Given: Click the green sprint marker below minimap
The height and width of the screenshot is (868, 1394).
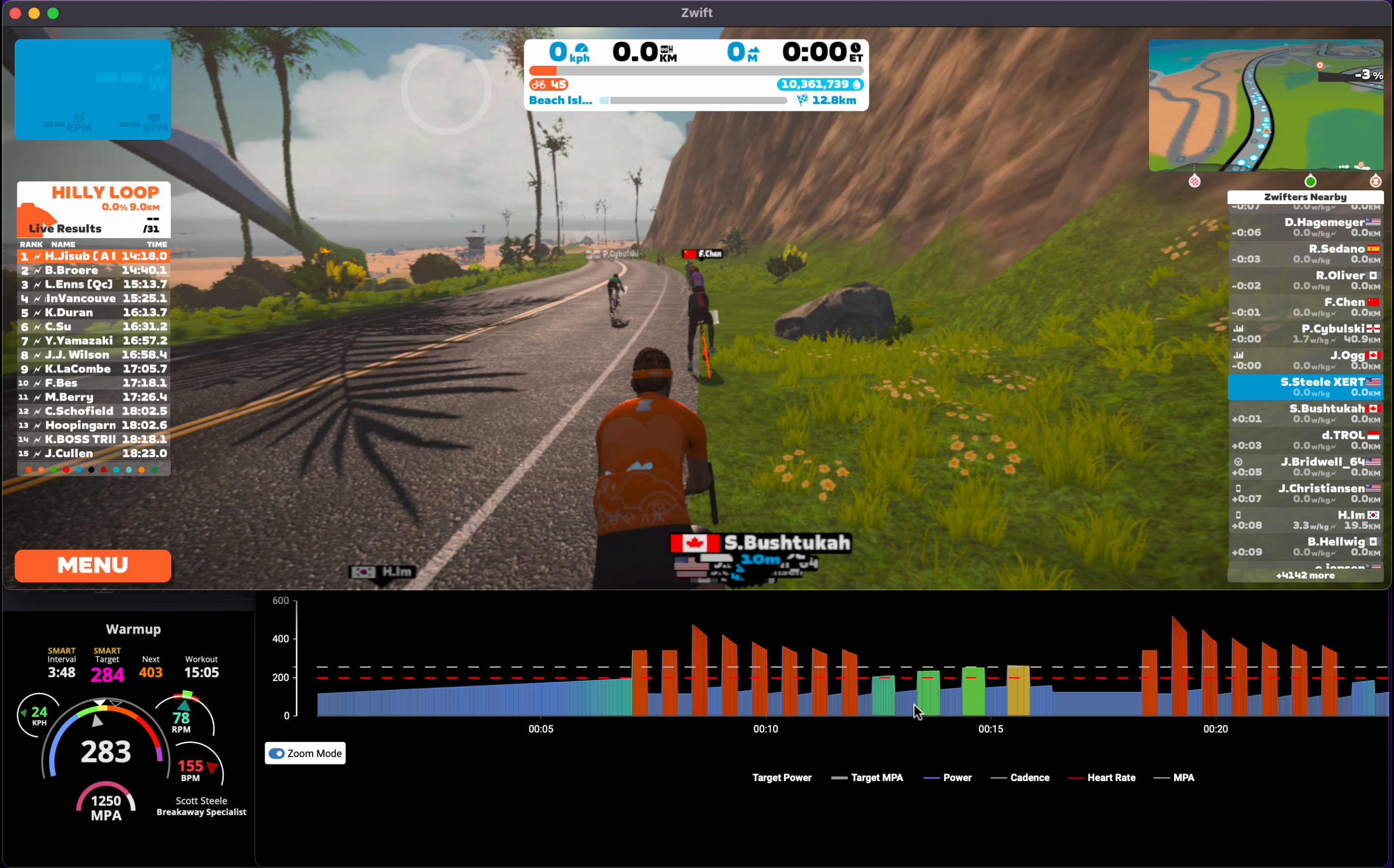Looking at the screenshot, I should point(1310,182).
